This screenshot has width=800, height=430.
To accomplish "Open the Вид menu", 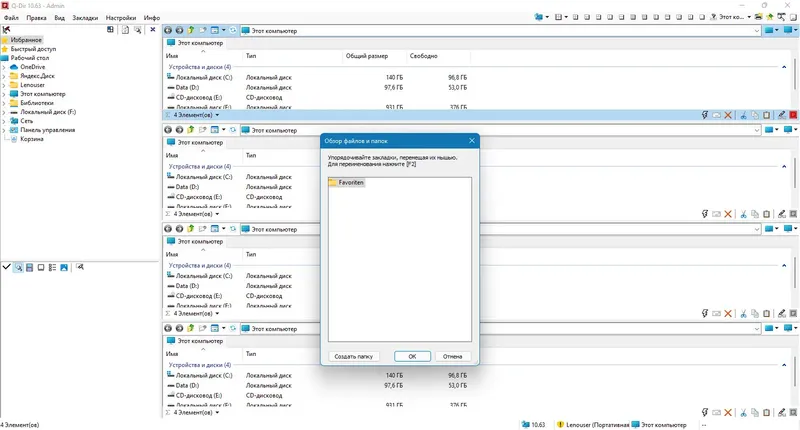I will (x=60, y=17).
